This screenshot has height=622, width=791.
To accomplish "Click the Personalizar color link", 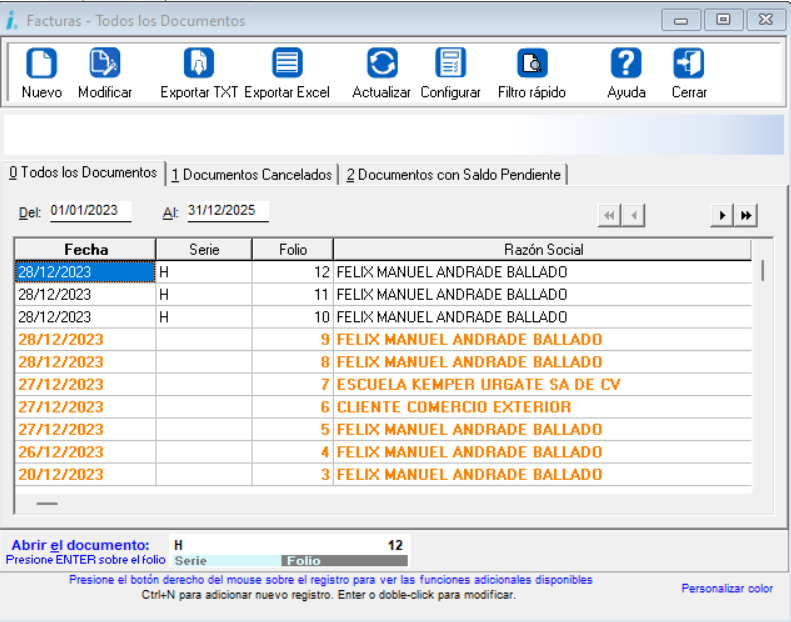I will point(726,588).
